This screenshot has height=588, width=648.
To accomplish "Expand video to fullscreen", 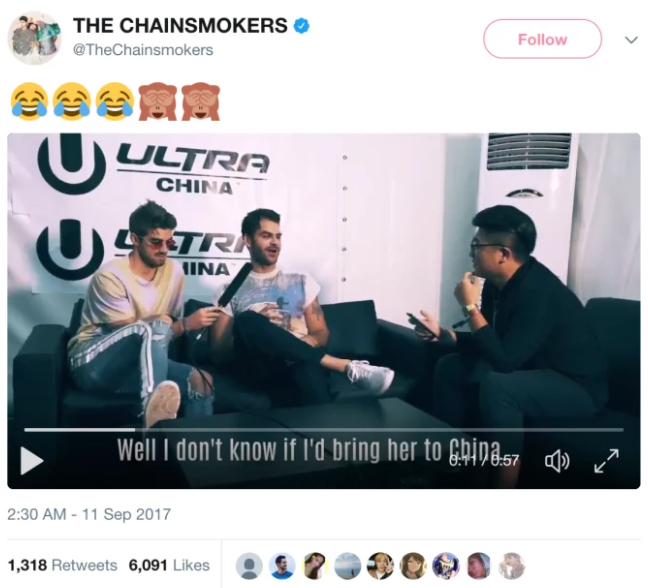I will pyautogui.click(x=606, y=461).
